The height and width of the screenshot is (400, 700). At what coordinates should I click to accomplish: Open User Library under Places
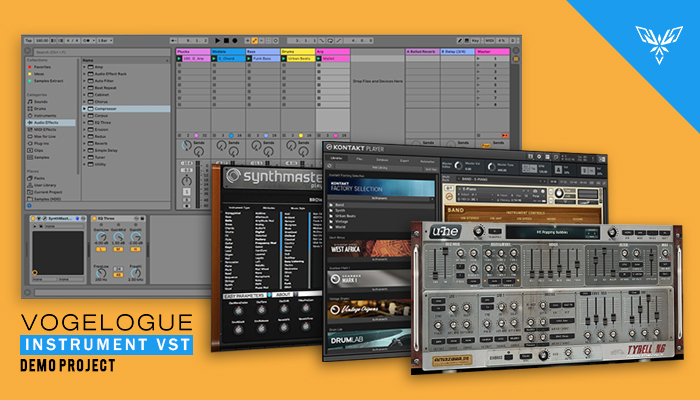[42, 185]
